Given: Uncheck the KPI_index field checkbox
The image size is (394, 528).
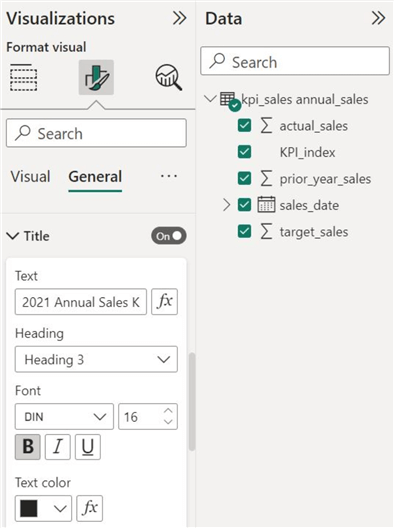Looking at the screenshot, I should pyautogui.click(x=244, y=152).
